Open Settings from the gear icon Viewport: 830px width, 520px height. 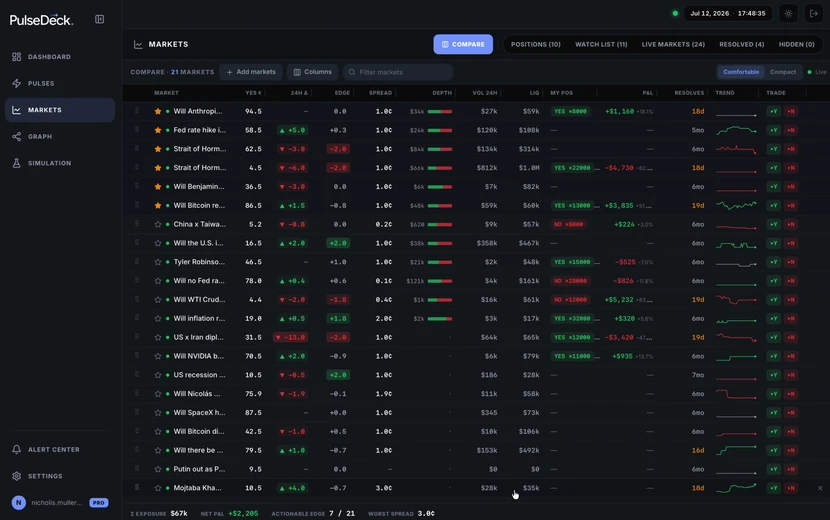(x=16, y=476)
